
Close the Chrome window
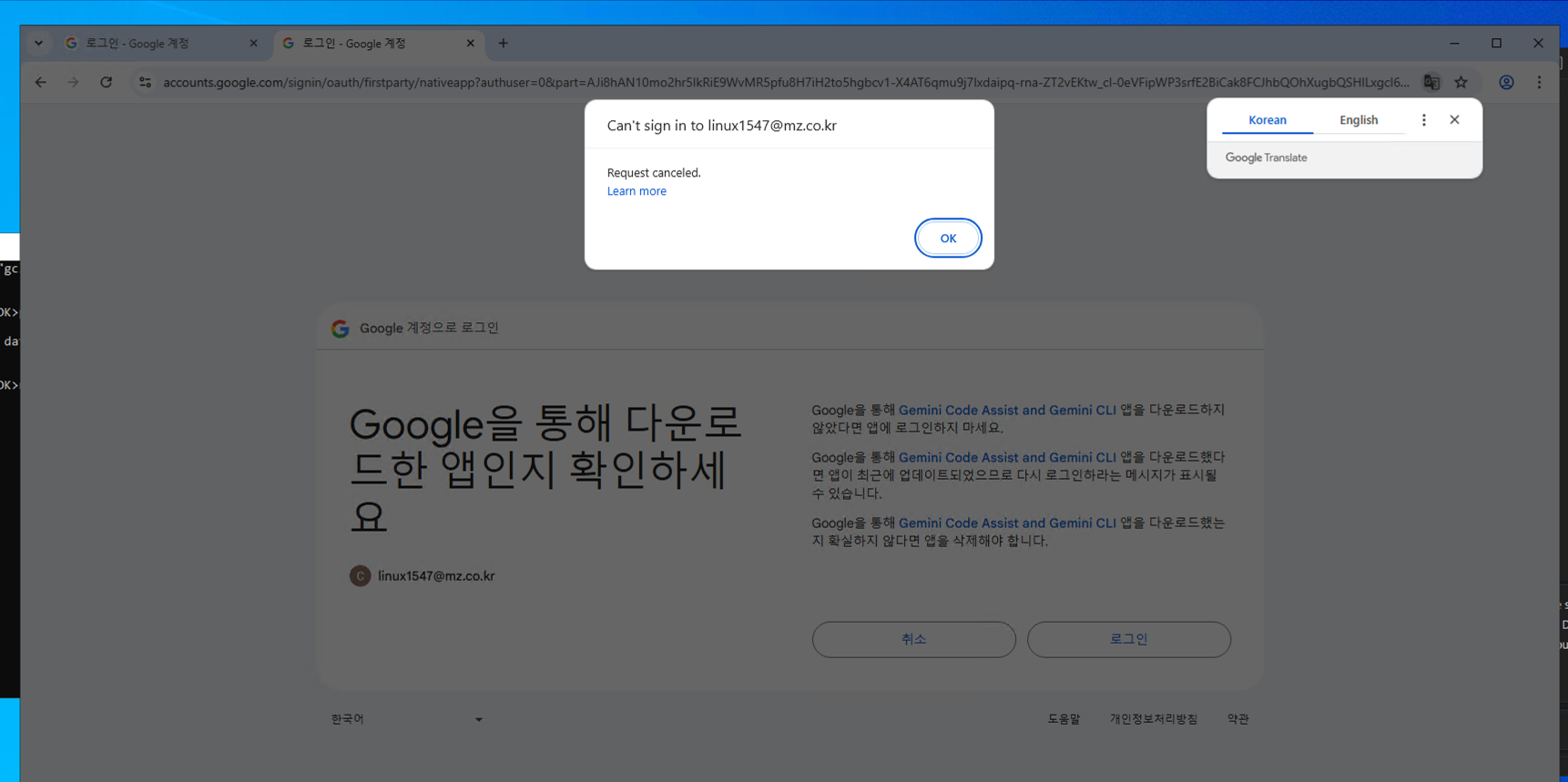click(x=1538, y=43)
